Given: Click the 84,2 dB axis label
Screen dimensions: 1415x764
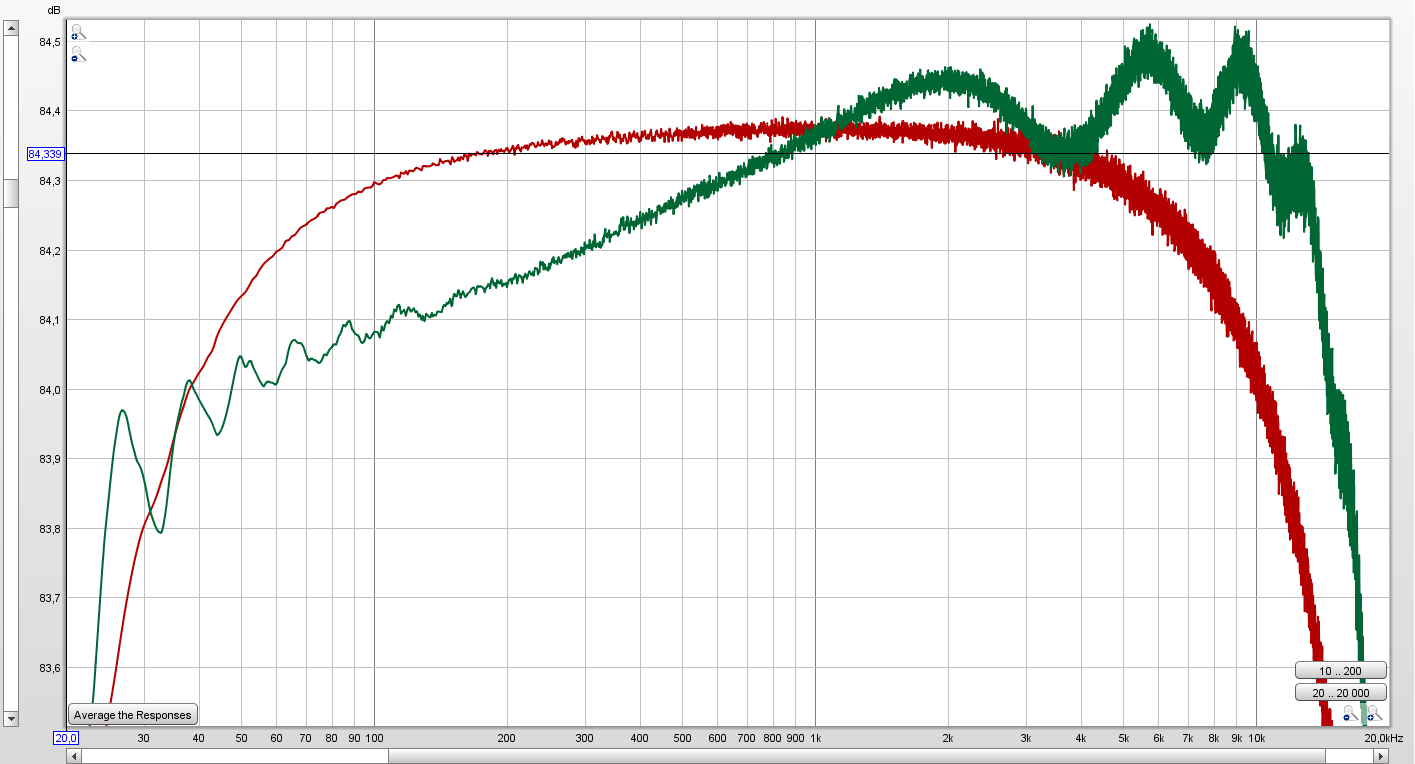Looking at the screenshot, I should tap(50, 251).
